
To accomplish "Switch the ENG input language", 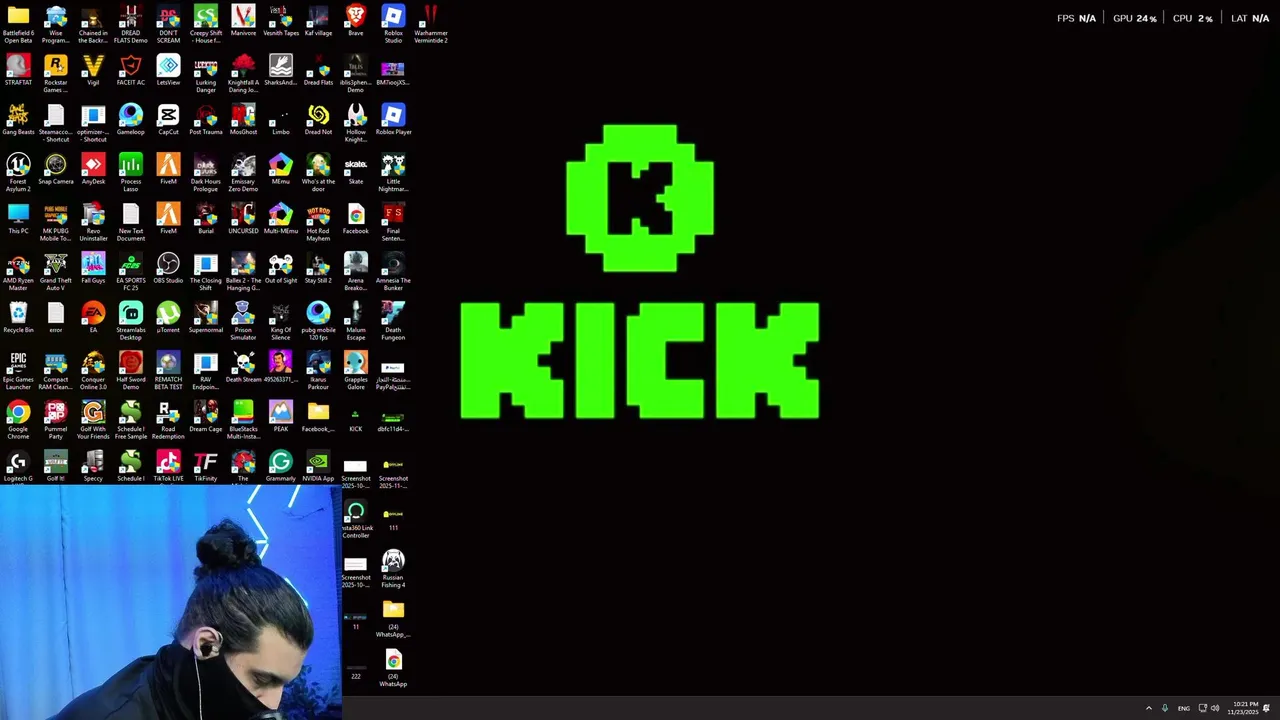I will pos(1184,708).
